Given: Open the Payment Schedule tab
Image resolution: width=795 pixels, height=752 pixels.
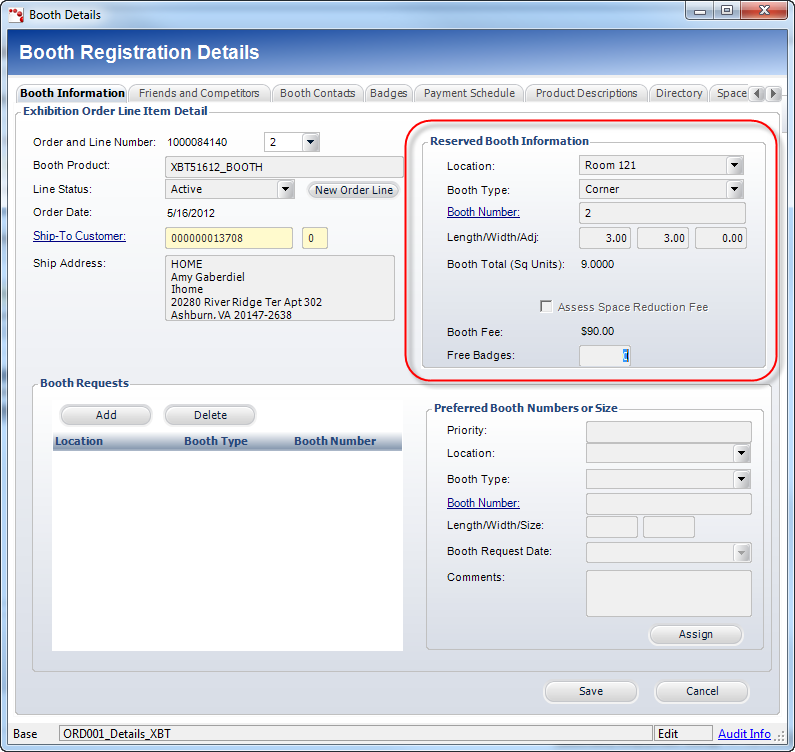Looking at the screenshot, I should pos(469,93).
